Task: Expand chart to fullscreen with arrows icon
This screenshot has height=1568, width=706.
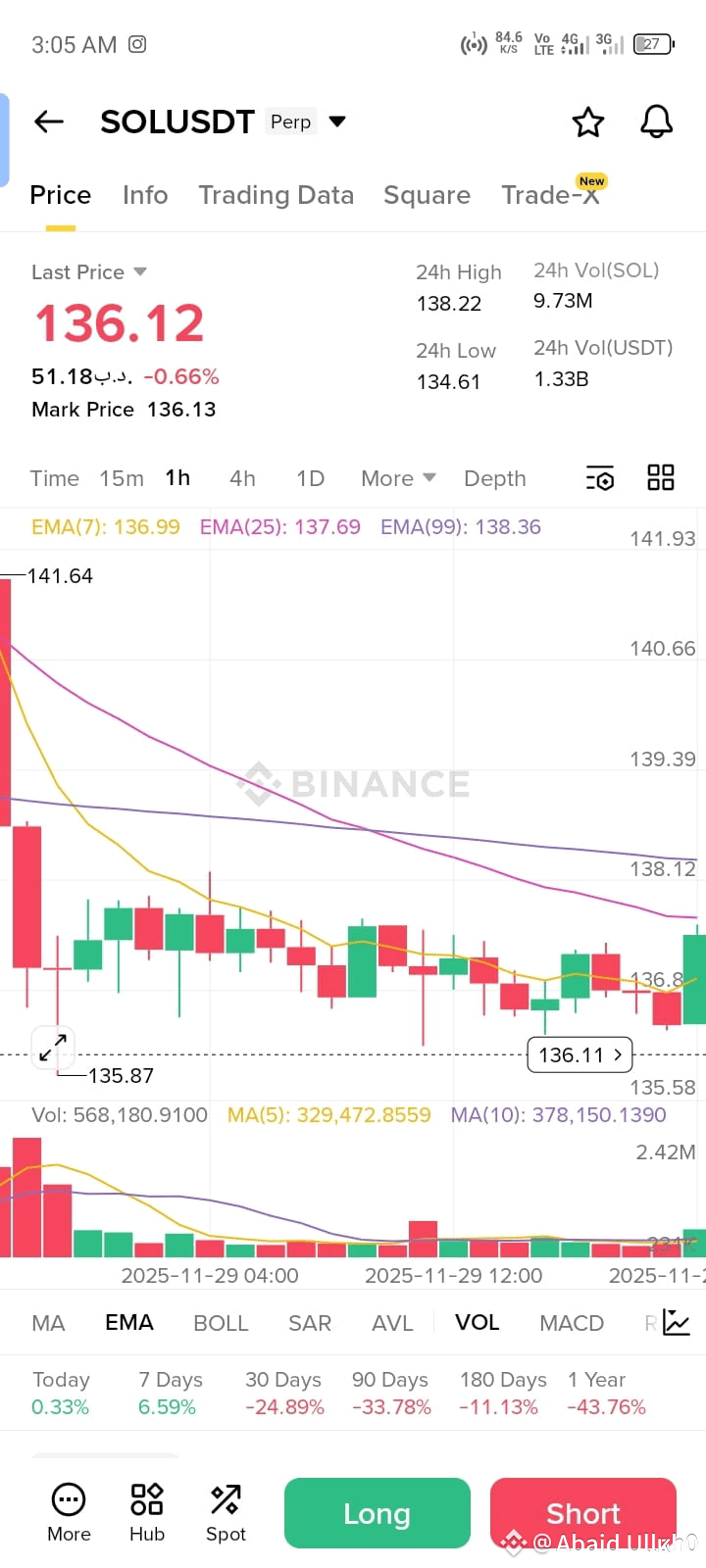Action: (53, 1049)
